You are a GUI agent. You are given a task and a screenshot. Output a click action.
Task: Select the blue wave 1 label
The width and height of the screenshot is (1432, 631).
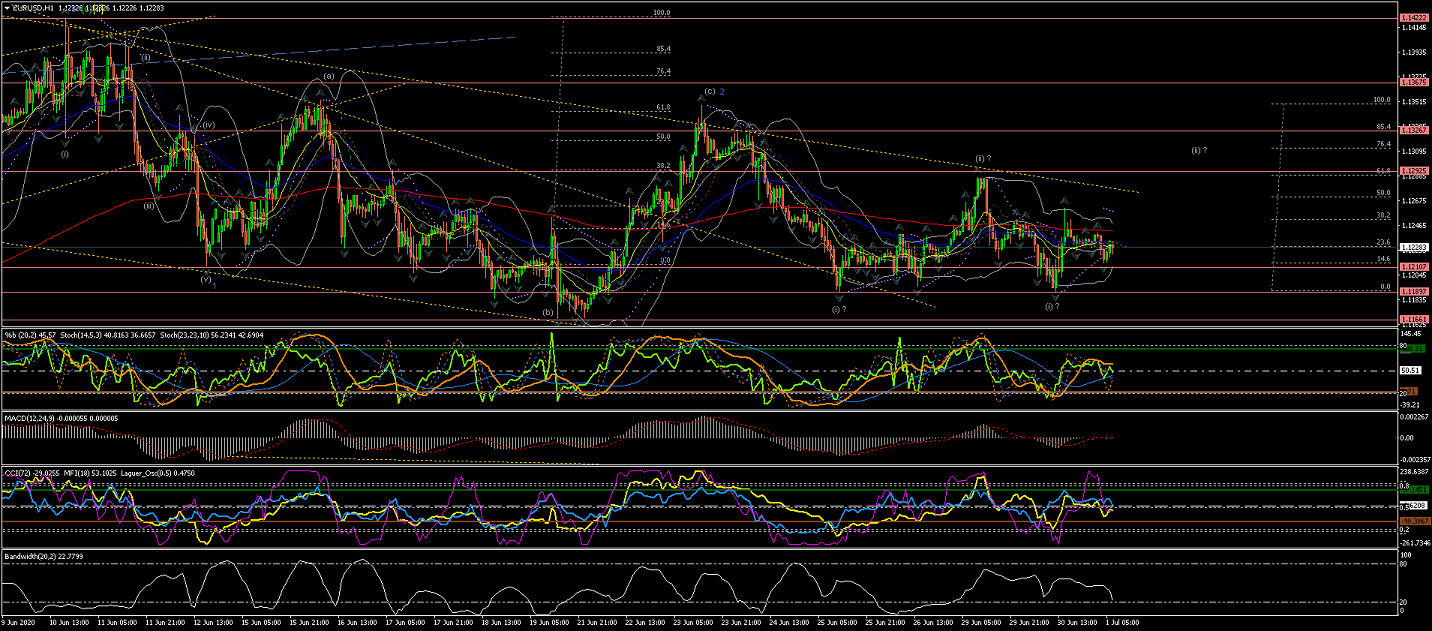pyautogui.click(x=217, y=283)
